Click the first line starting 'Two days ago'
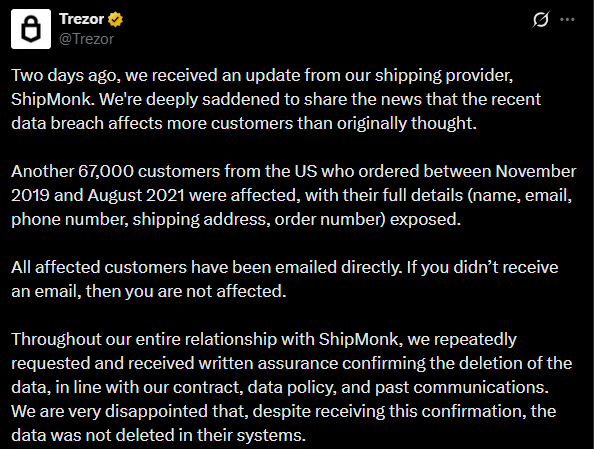This screenshot has height=449, width=594. pos(262,75)
